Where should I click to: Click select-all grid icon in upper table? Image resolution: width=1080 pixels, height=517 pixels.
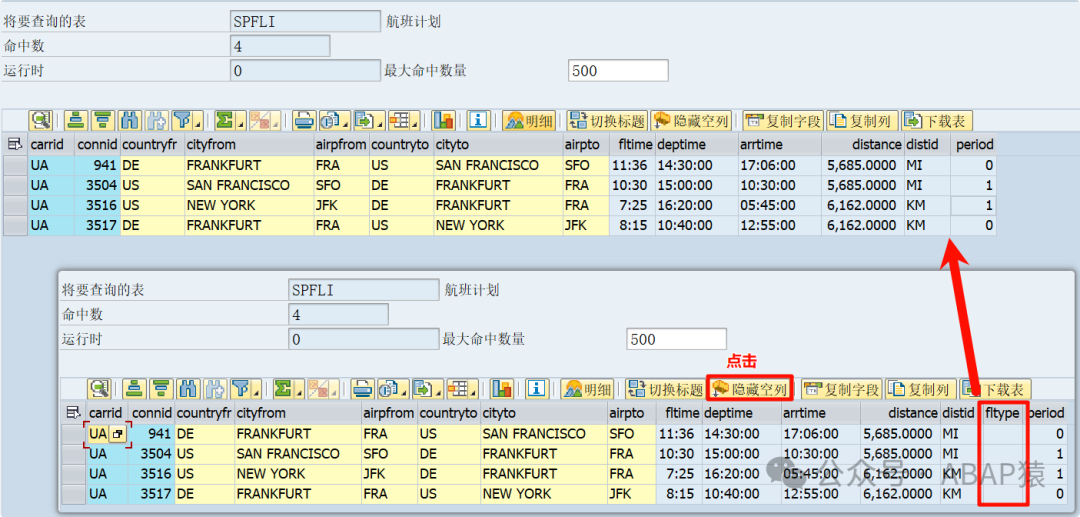pos(14,145)
